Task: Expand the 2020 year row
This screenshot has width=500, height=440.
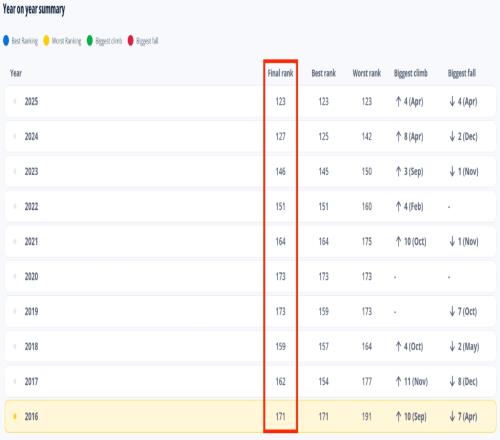Action: pos(15,276)
